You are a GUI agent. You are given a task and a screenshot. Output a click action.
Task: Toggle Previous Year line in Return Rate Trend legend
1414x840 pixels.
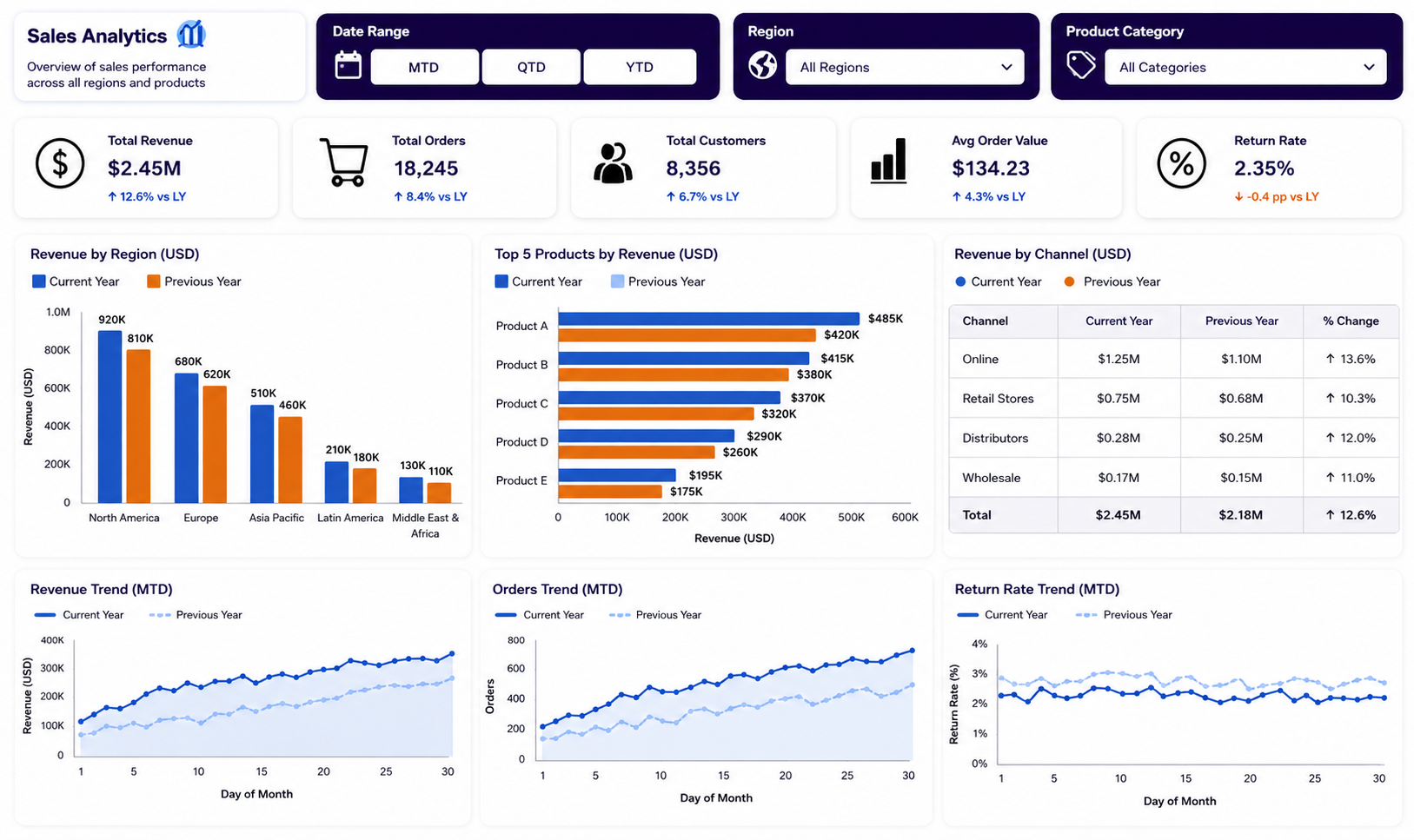1086,615
